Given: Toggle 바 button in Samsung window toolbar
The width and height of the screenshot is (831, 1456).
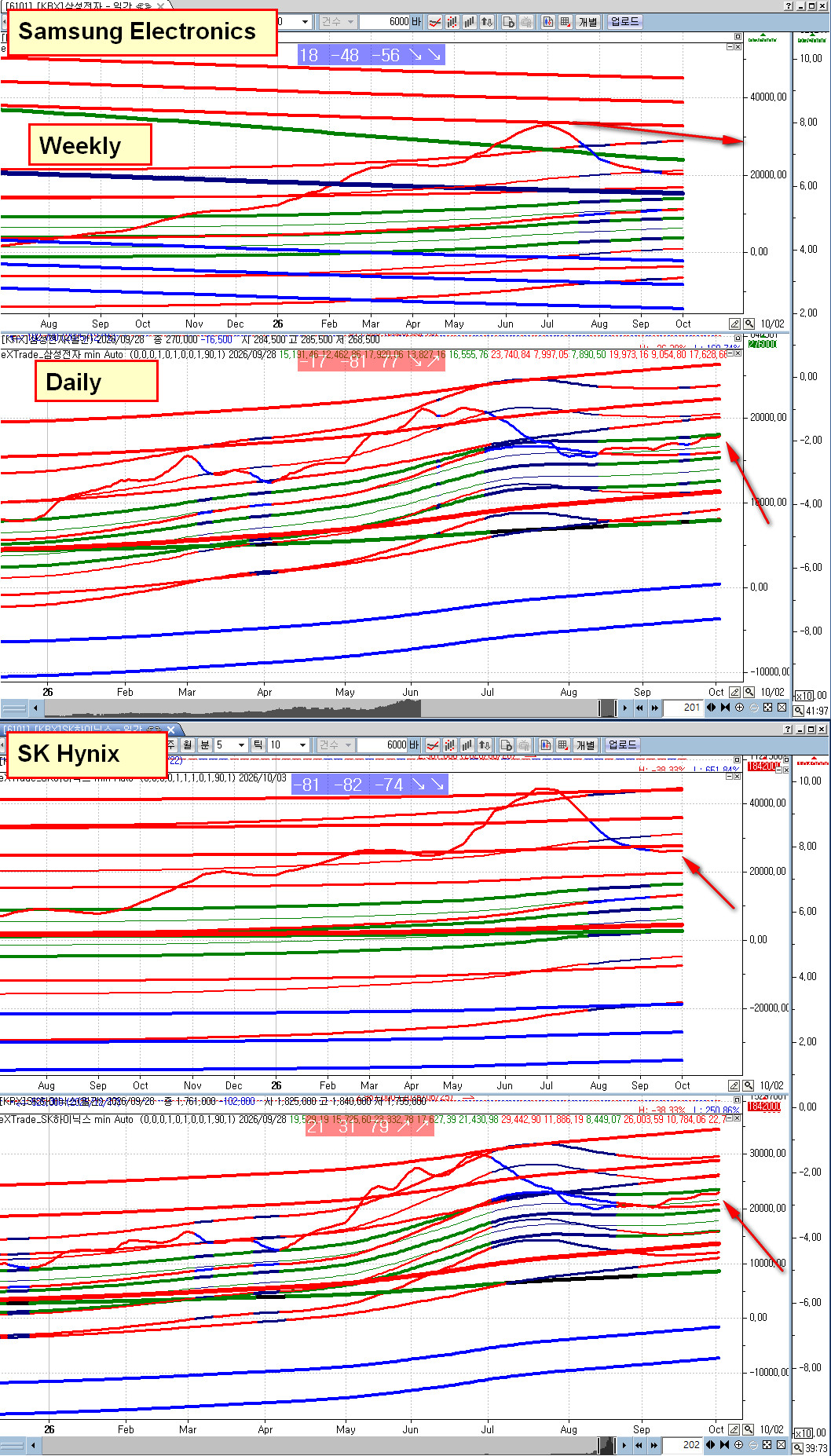Looking at the screenshot, I should tap(417, 22).
